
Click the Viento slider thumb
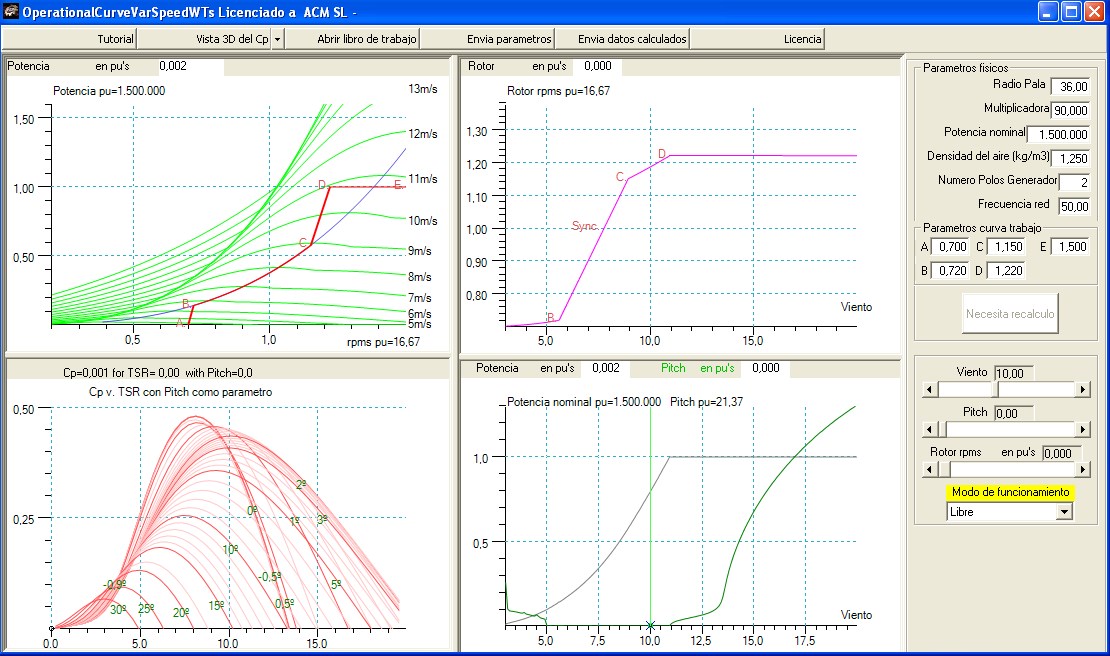(994, 389)
